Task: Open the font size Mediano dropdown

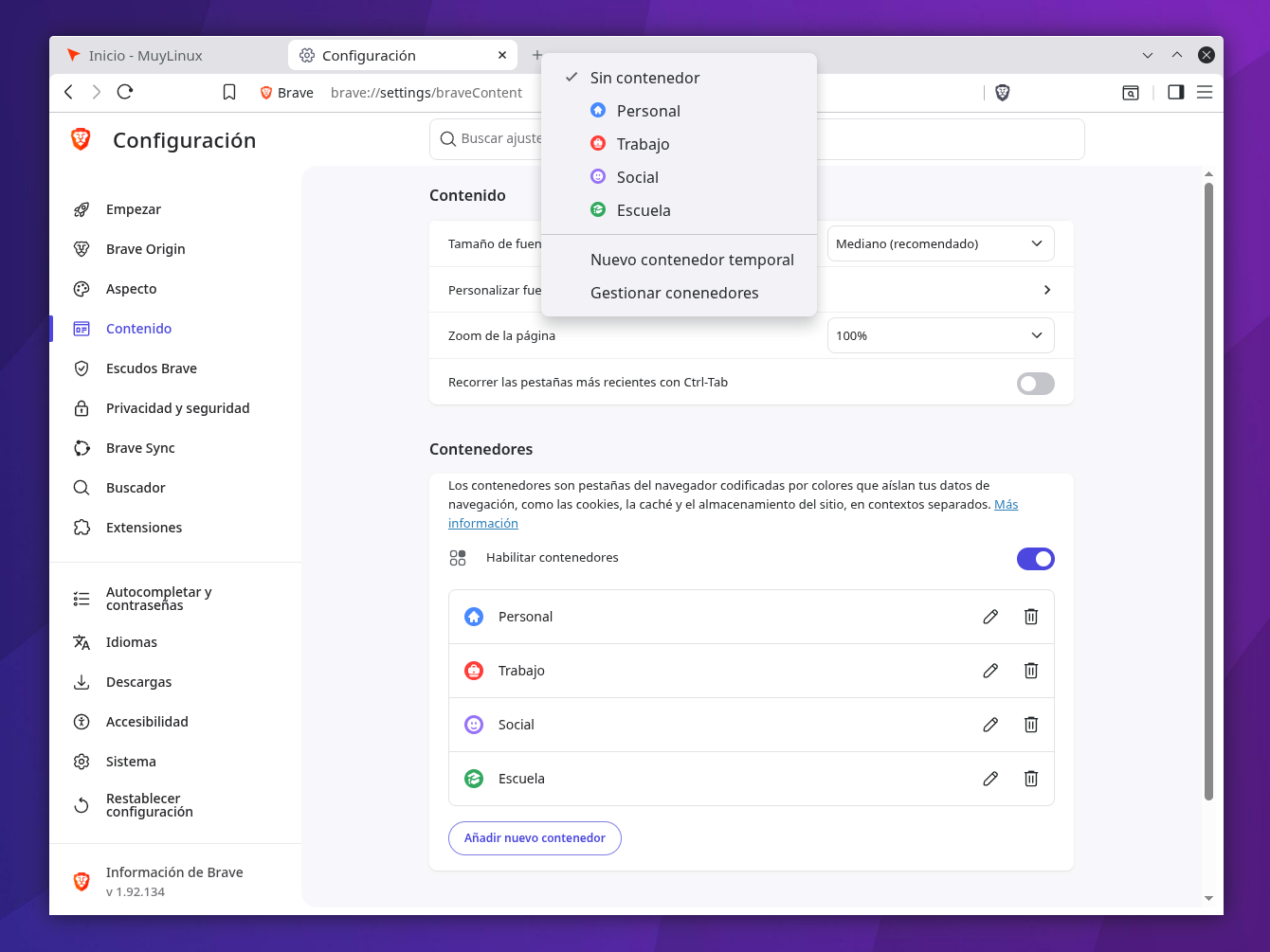Action: point(940,243)
